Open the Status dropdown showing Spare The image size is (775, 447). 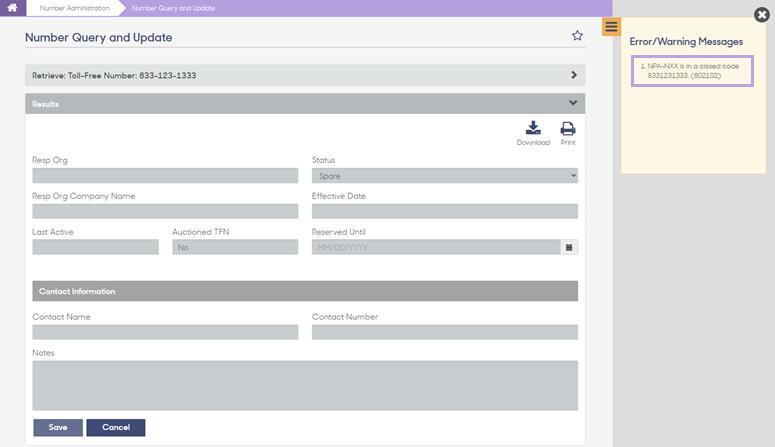click(x=444, y=176)
